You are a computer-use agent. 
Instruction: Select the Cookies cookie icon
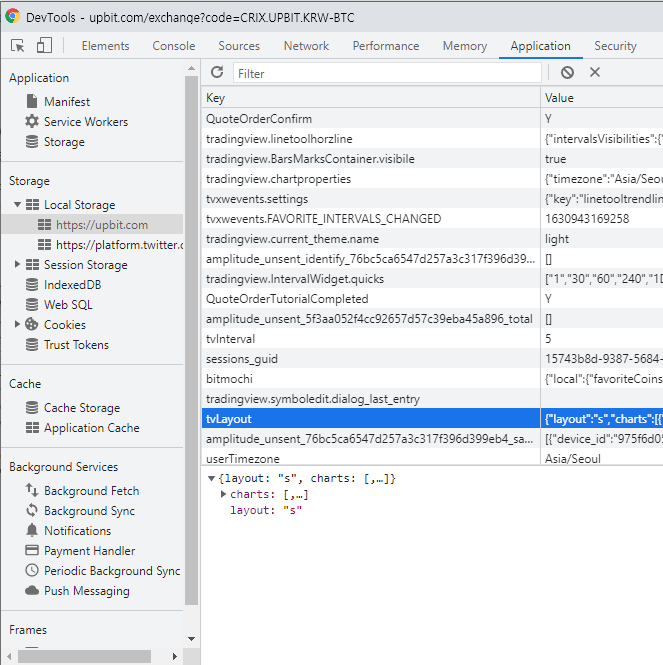[x=32, y=324]
